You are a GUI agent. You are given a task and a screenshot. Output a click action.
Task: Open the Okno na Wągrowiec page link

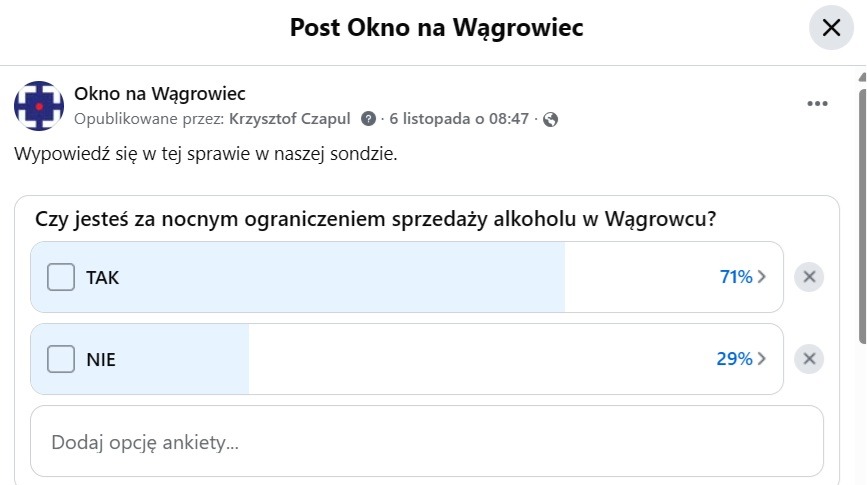click(x=160, y=94)
